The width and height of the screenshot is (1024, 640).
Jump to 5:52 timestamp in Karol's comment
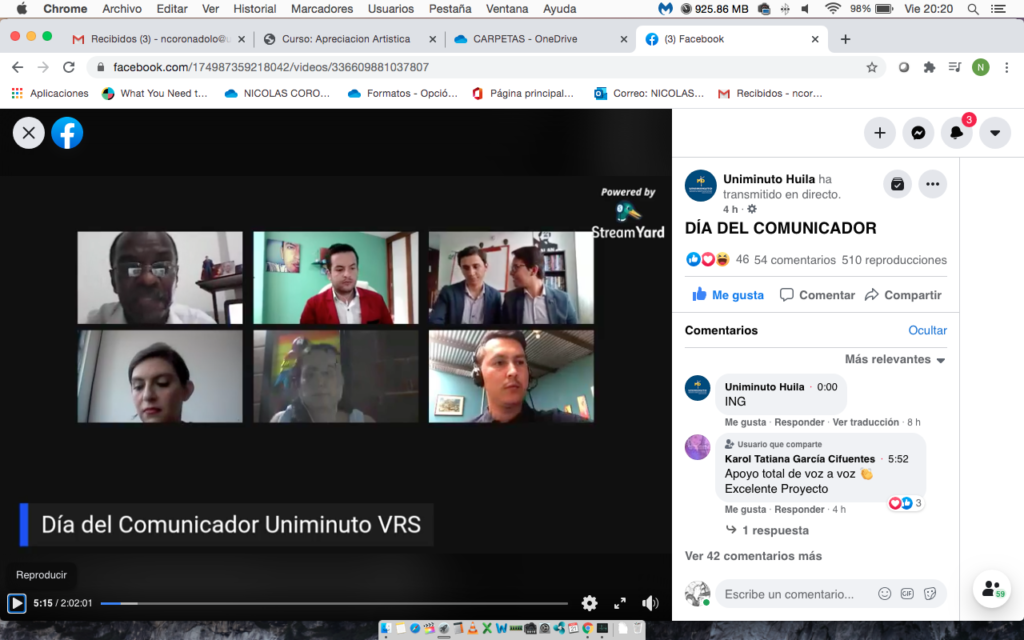898,459
